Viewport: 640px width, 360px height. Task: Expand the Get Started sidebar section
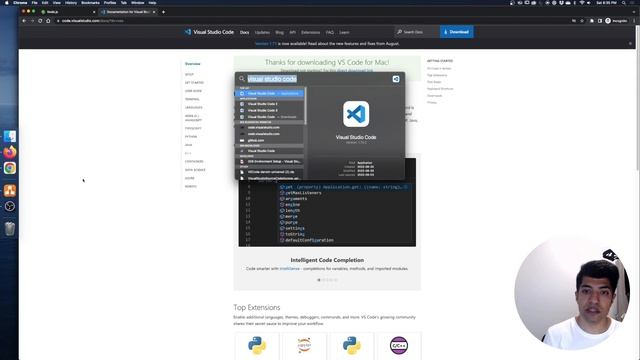pyautogui.click(x=194, y=83)
